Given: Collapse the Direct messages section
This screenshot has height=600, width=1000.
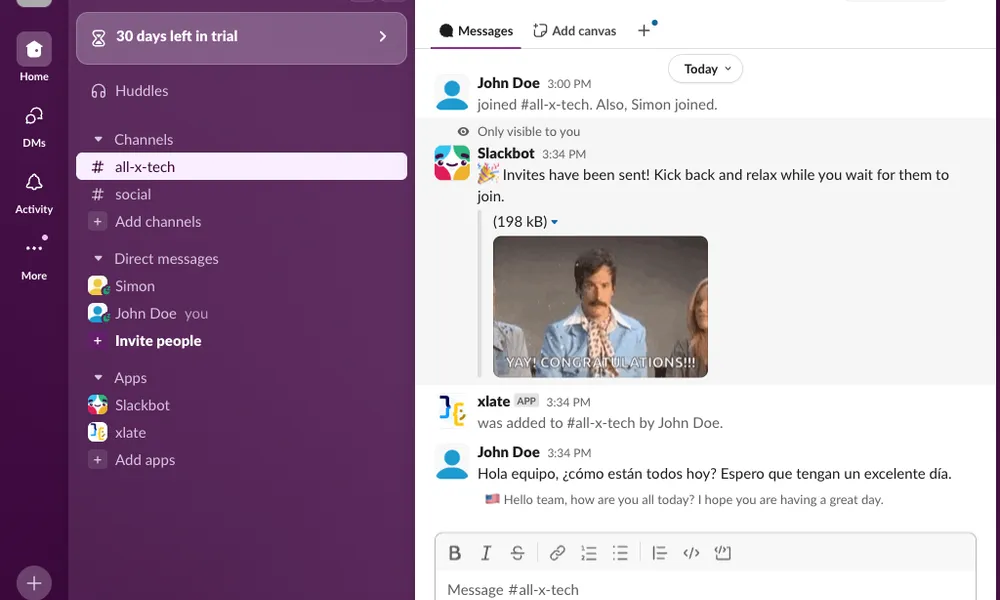Looking at the screenshot, I should tap(98, 258).
